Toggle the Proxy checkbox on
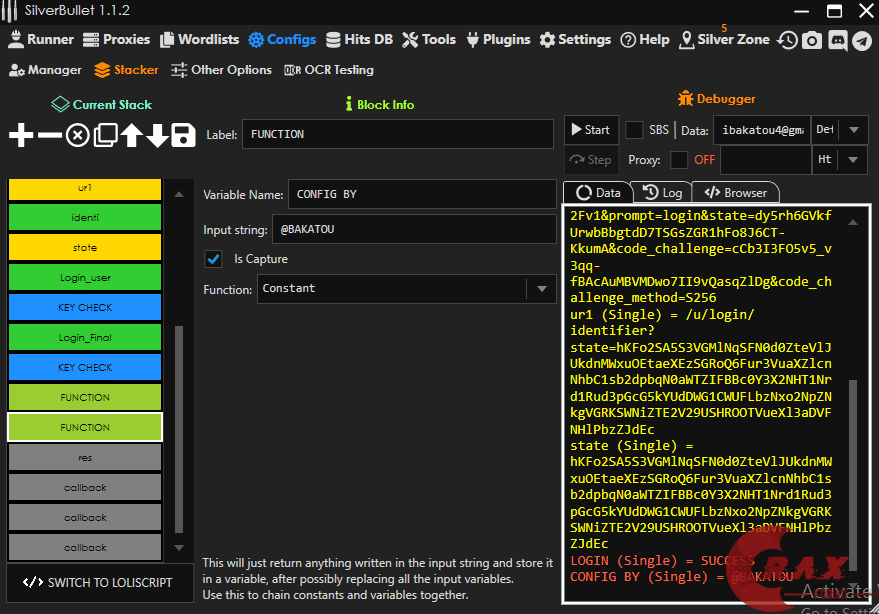The height and width of the screenshot is (614, 879). coord(679,160)
